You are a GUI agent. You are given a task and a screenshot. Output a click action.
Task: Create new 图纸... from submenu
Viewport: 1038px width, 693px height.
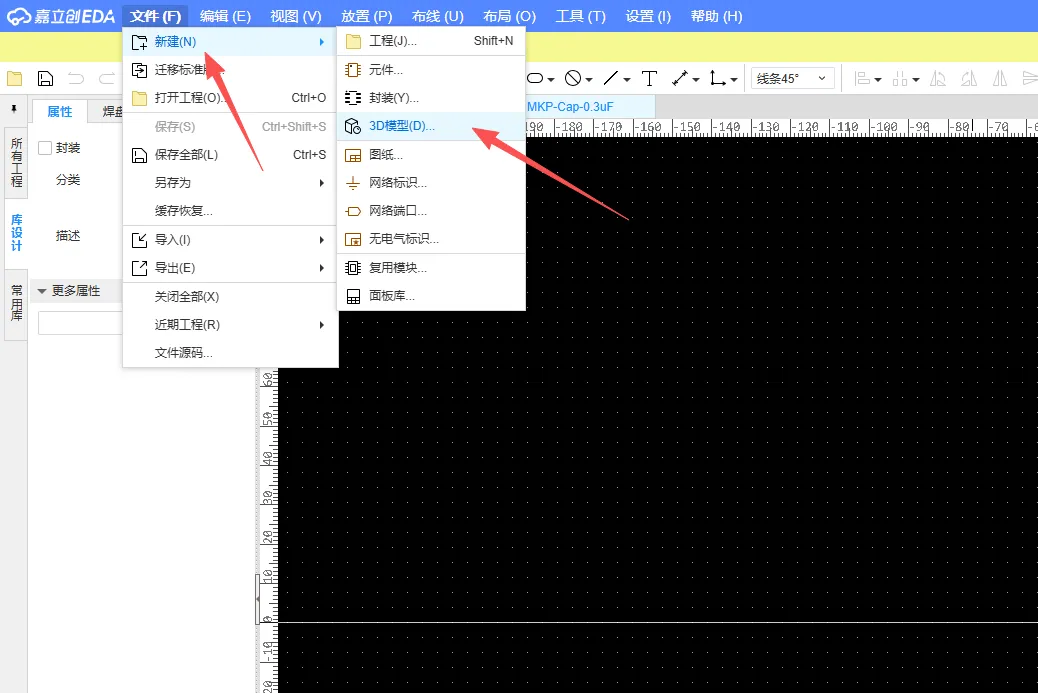pos(431,155)
